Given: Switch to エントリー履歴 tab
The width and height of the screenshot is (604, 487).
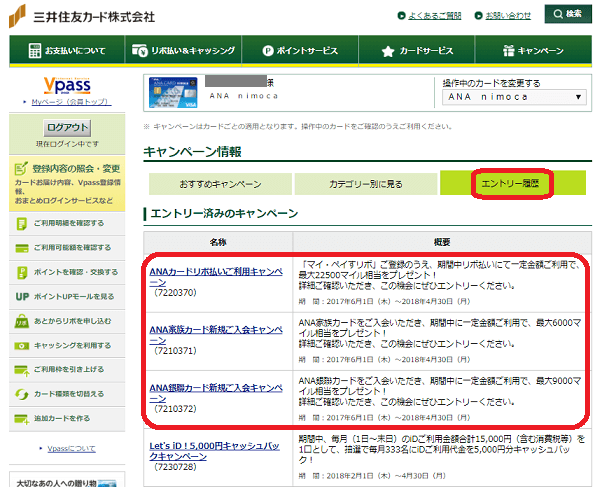Looking at the screenshot, I should (513, 183).
